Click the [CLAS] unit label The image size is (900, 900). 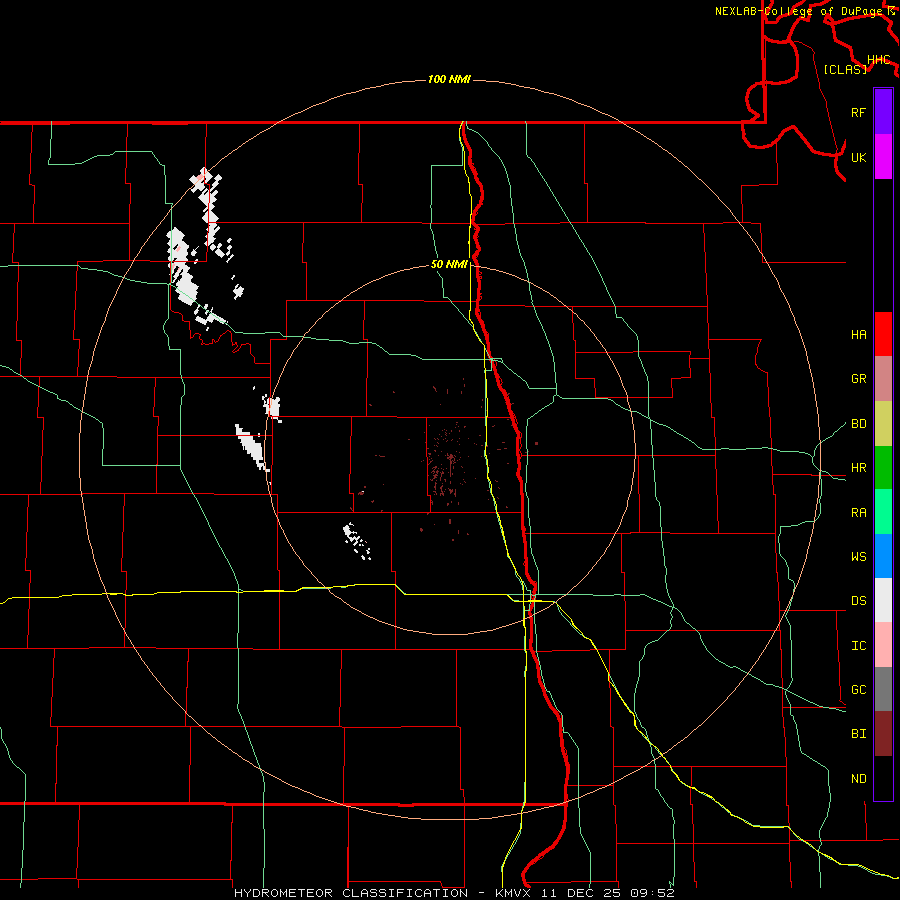pos(845,69)
